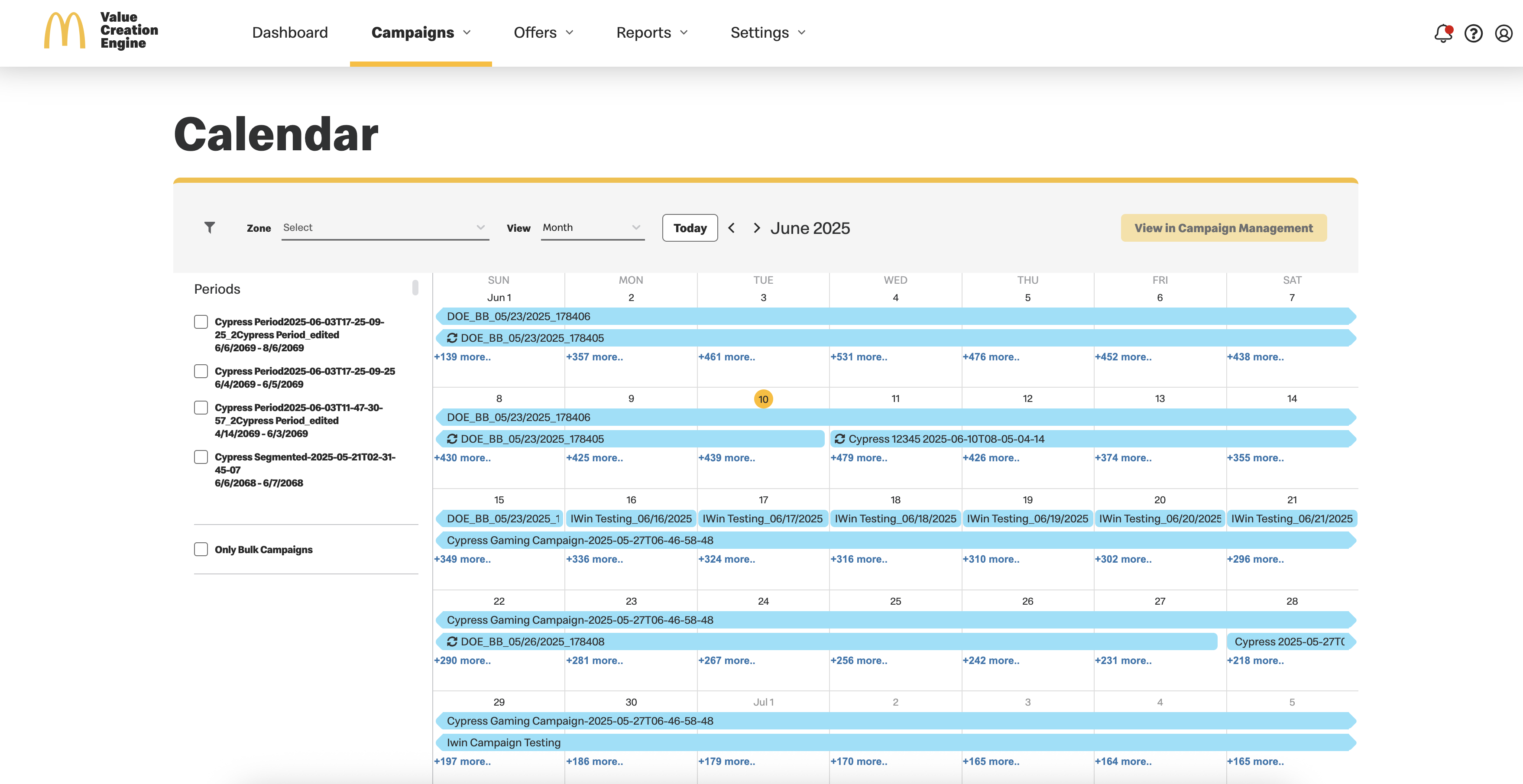Open the notifications bell icon
1523x784 pixels.
pos(1443,33)
